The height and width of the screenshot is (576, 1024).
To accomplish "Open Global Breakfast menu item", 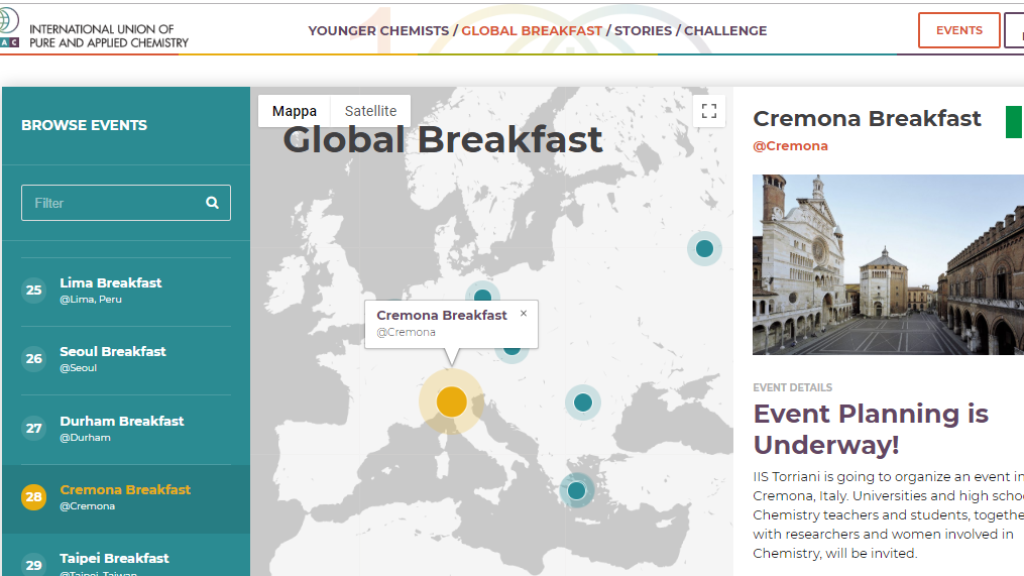I will click(x=532, y=31).
